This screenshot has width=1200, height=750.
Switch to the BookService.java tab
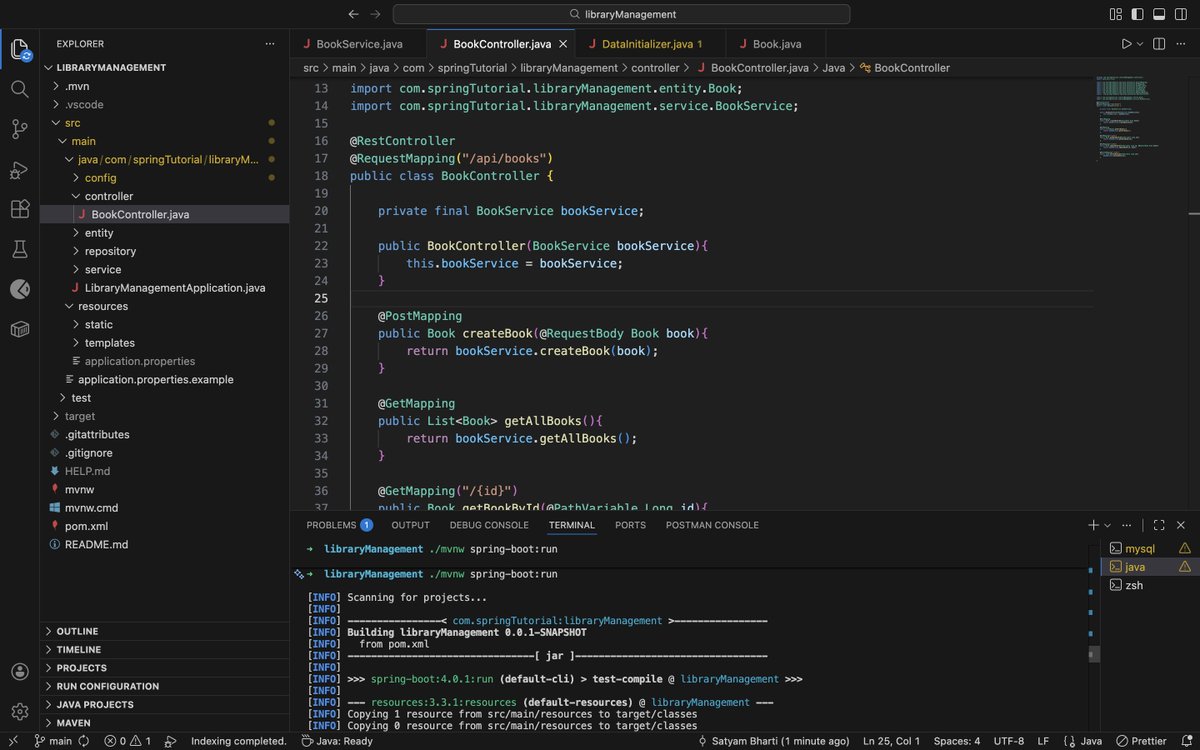tap(358, 44)
